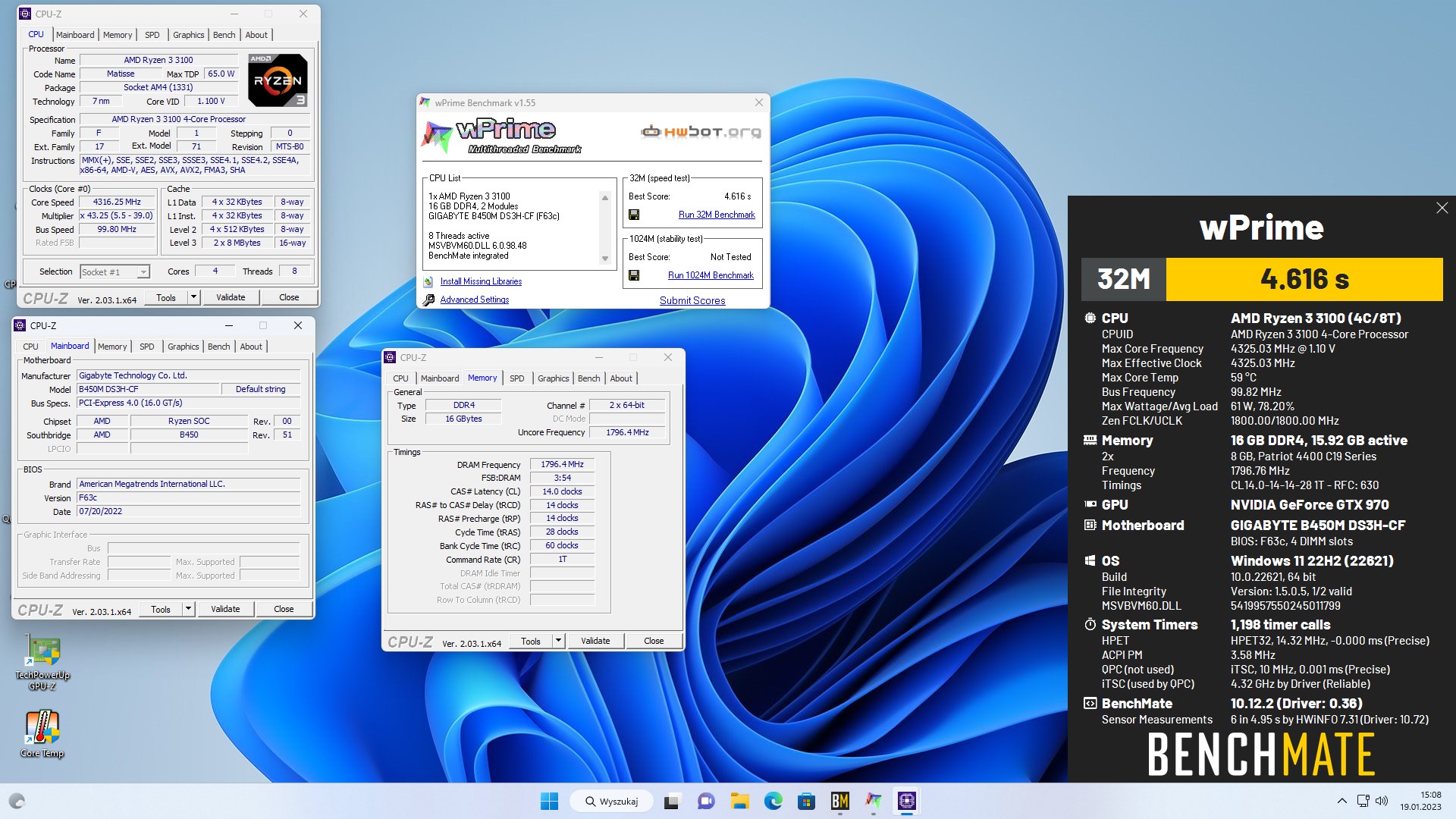Click Tools button in Mainboard CPU-Z window
This screenshot has height=819, width=1456.
click(161, 609)
